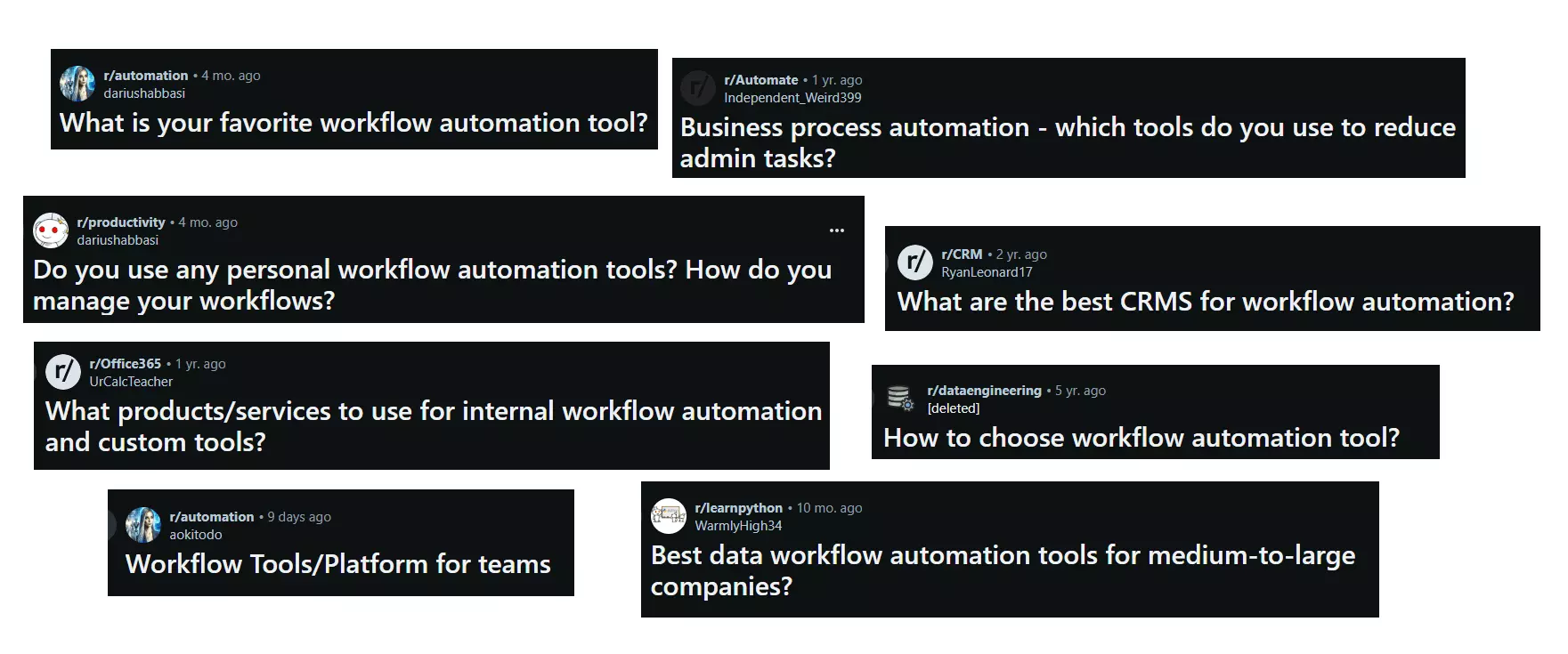Open the three-dot menu on r/productivity post
This screenshot has height=654, width=1568.
click(837, 230)
